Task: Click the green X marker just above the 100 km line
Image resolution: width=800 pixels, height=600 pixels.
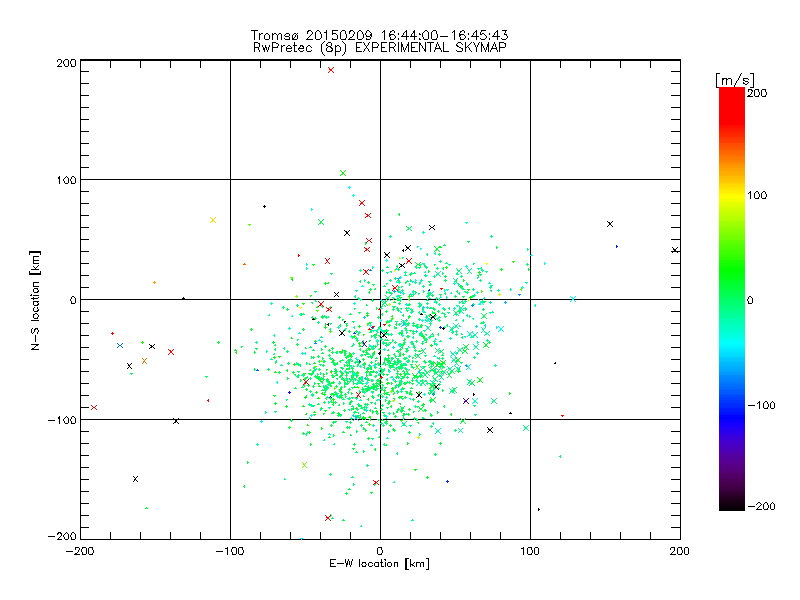Action: 343,173
